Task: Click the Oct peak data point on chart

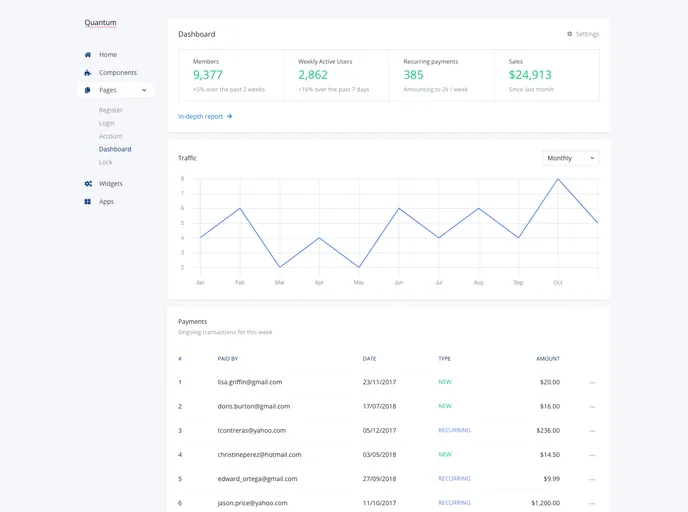Action: pyautogui.click(x=558, y=180)
